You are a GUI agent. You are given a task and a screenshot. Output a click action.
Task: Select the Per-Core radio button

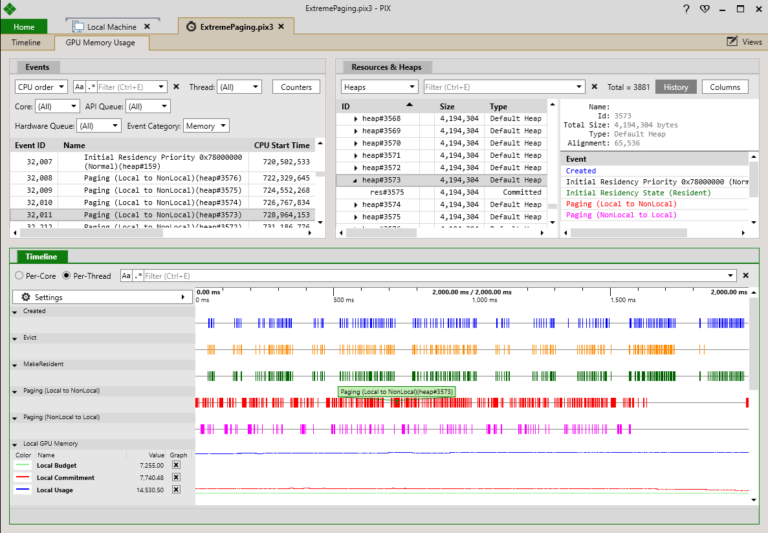[x=19, y=275]
